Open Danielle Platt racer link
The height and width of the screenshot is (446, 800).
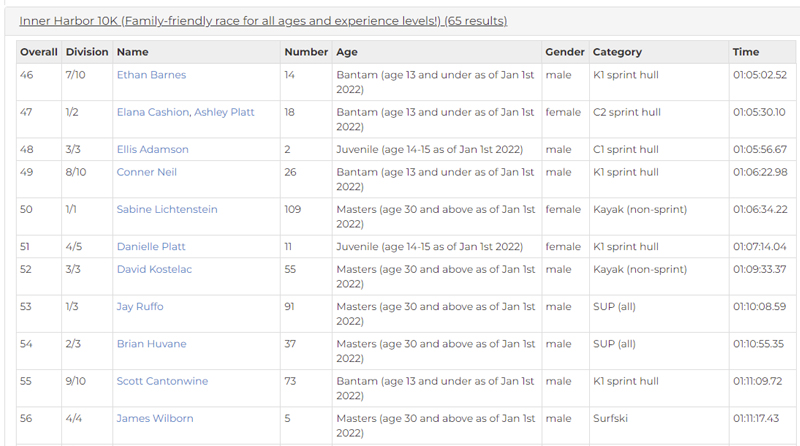coord(151,247)
